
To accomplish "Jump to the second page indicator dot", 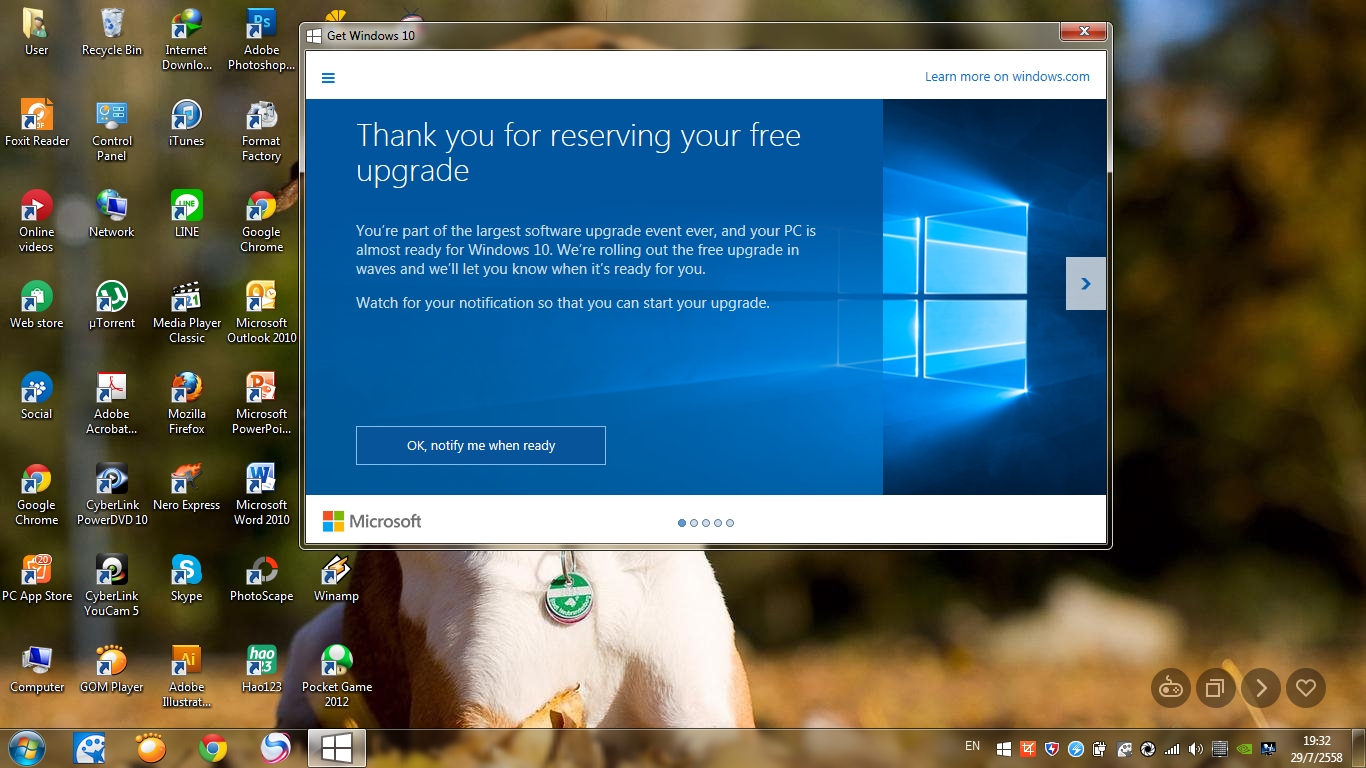I will click(694, 523).
